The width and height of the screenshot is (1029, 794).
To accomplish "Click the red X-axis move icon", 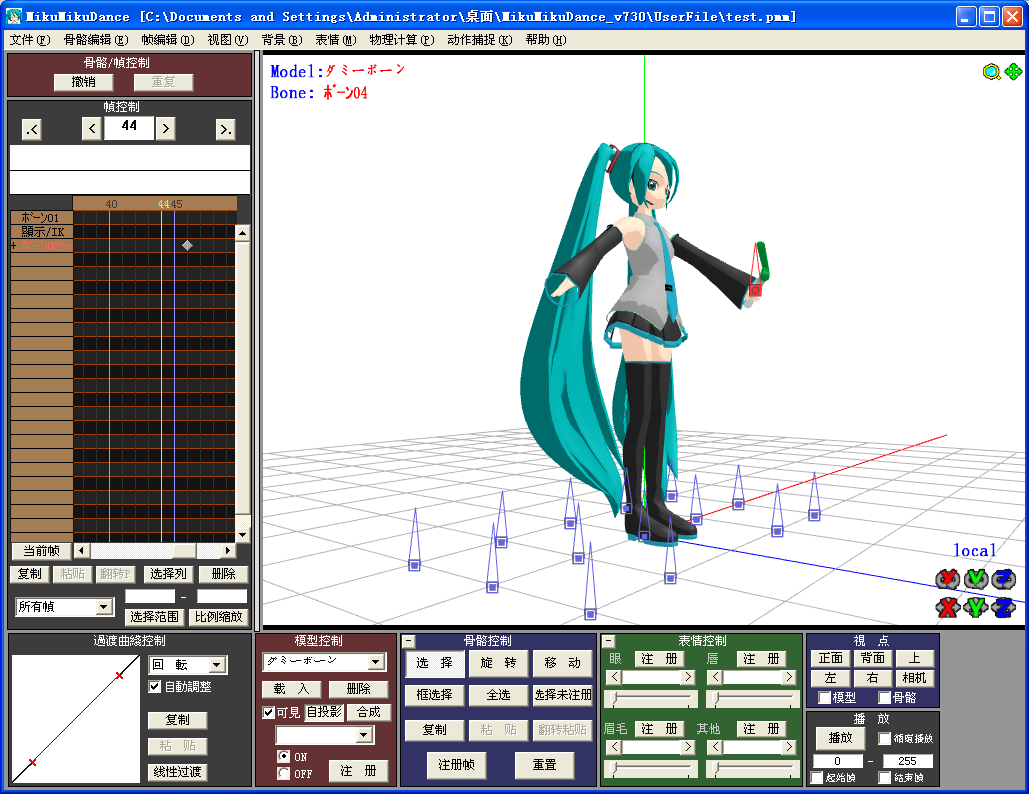I will tap(948, 607).
